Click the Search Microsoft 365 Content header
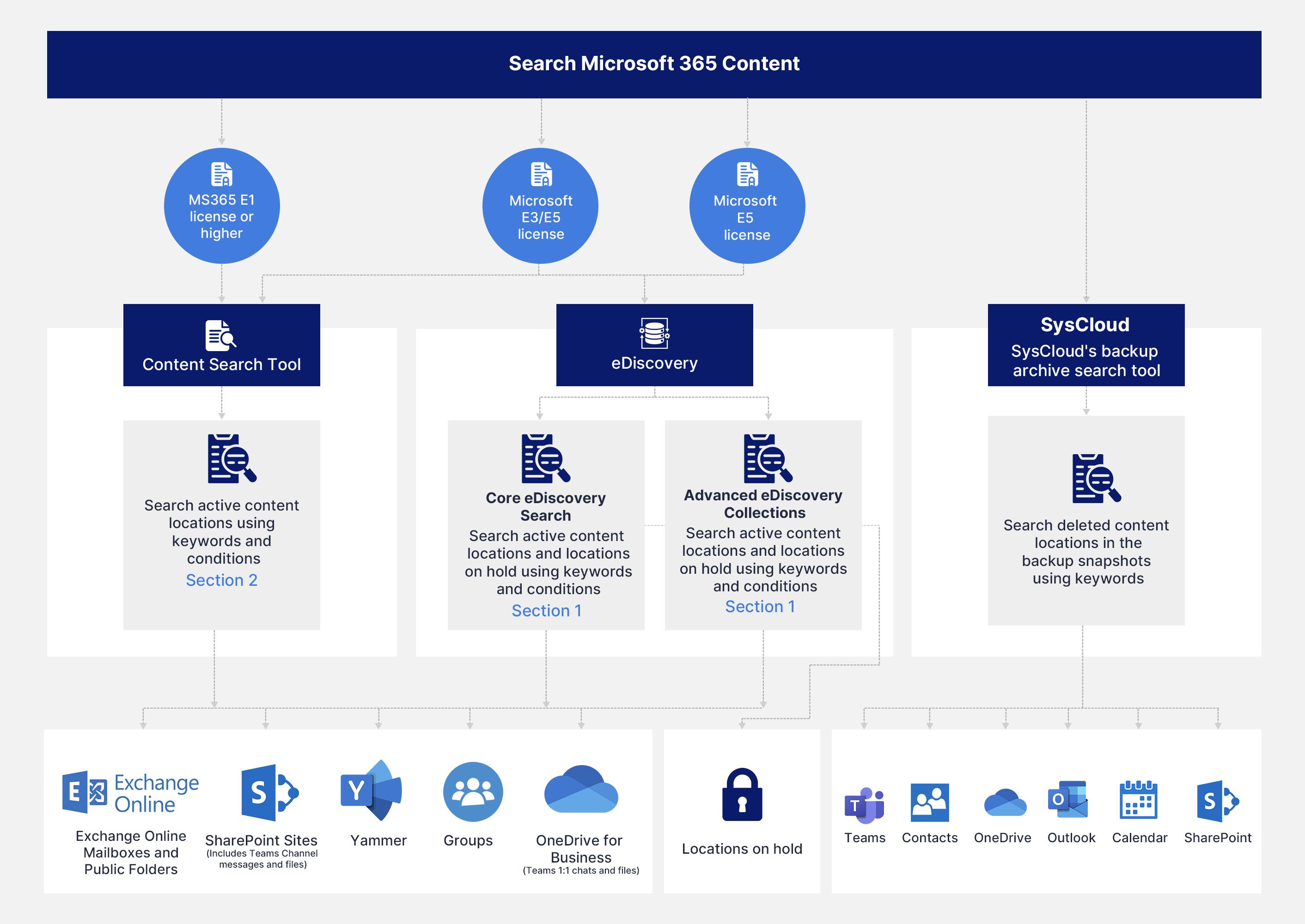Image resolution: width=1305 pixels, height=924 pixels. click(653, 64)
